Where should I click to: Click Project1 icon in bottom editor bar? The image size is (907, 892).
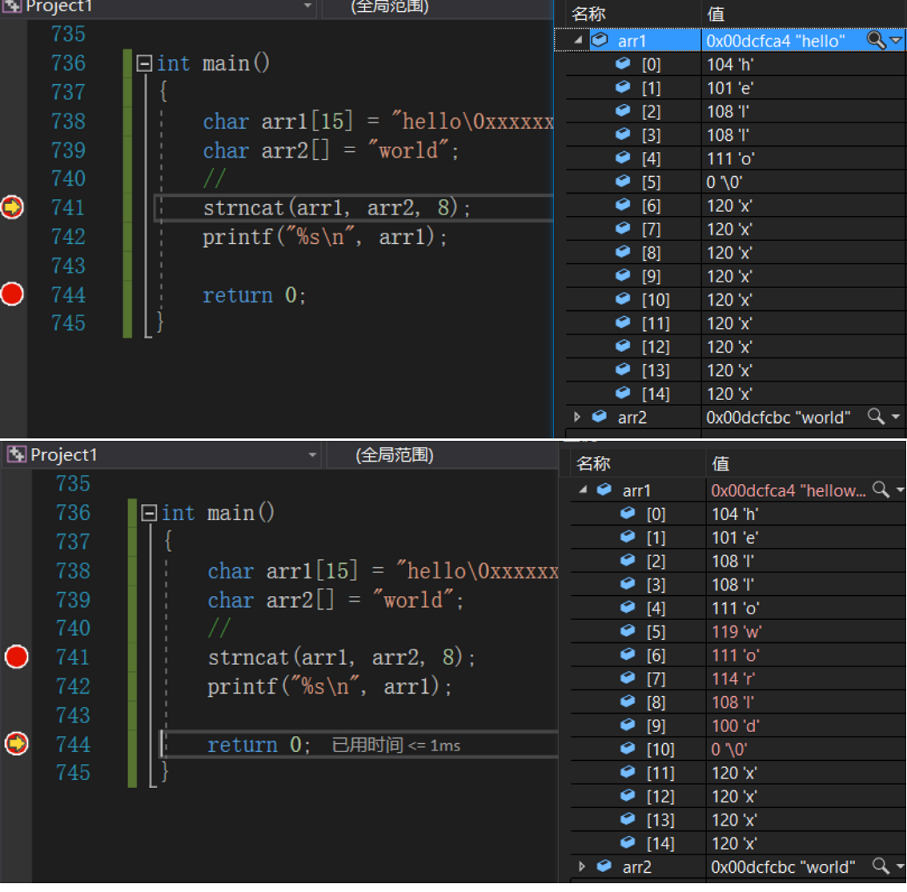click(x=16, y=455)
